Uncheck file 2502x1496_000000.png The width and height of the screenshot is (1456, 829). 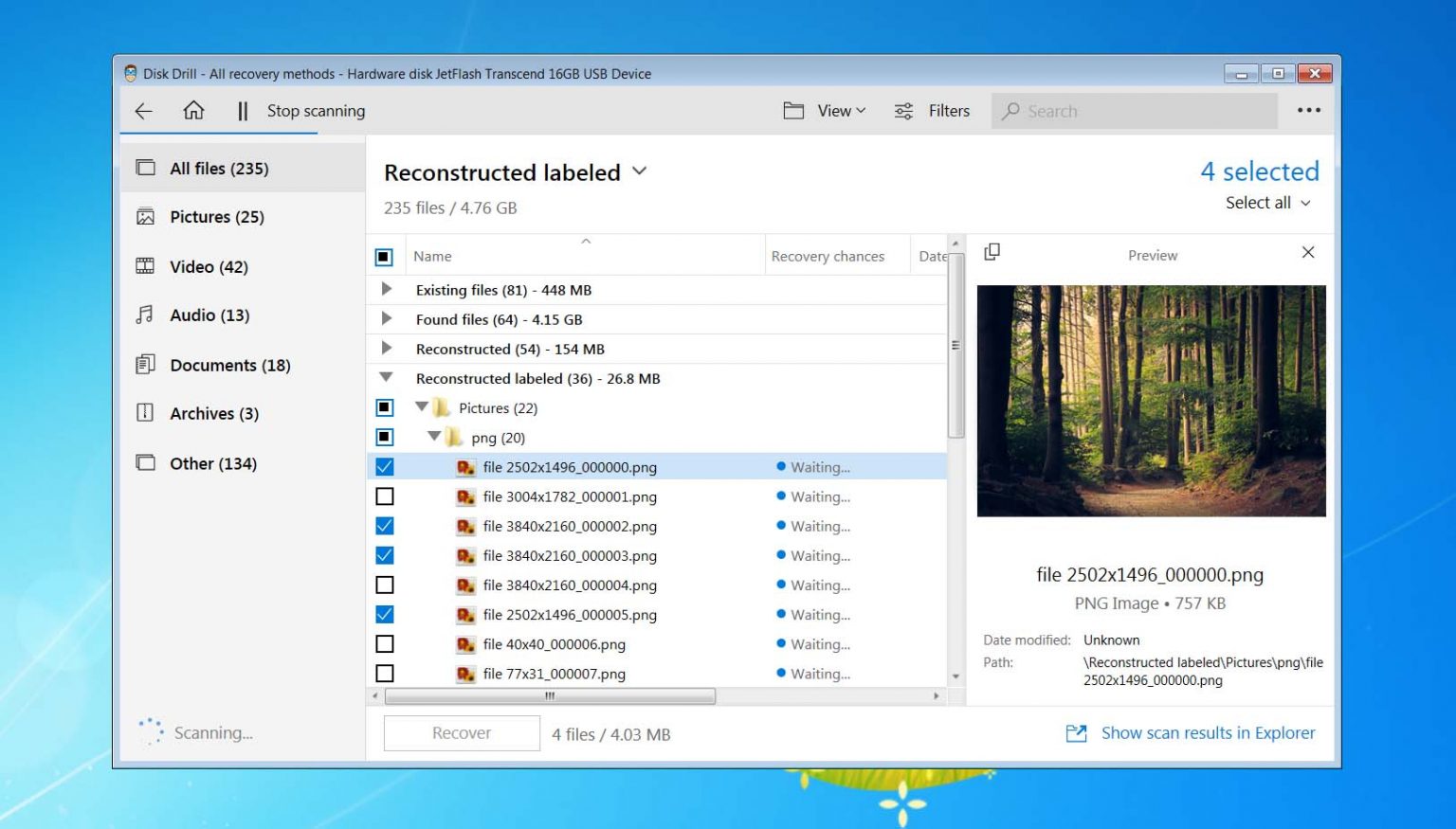pyautogui.click(x=385, y=466)
